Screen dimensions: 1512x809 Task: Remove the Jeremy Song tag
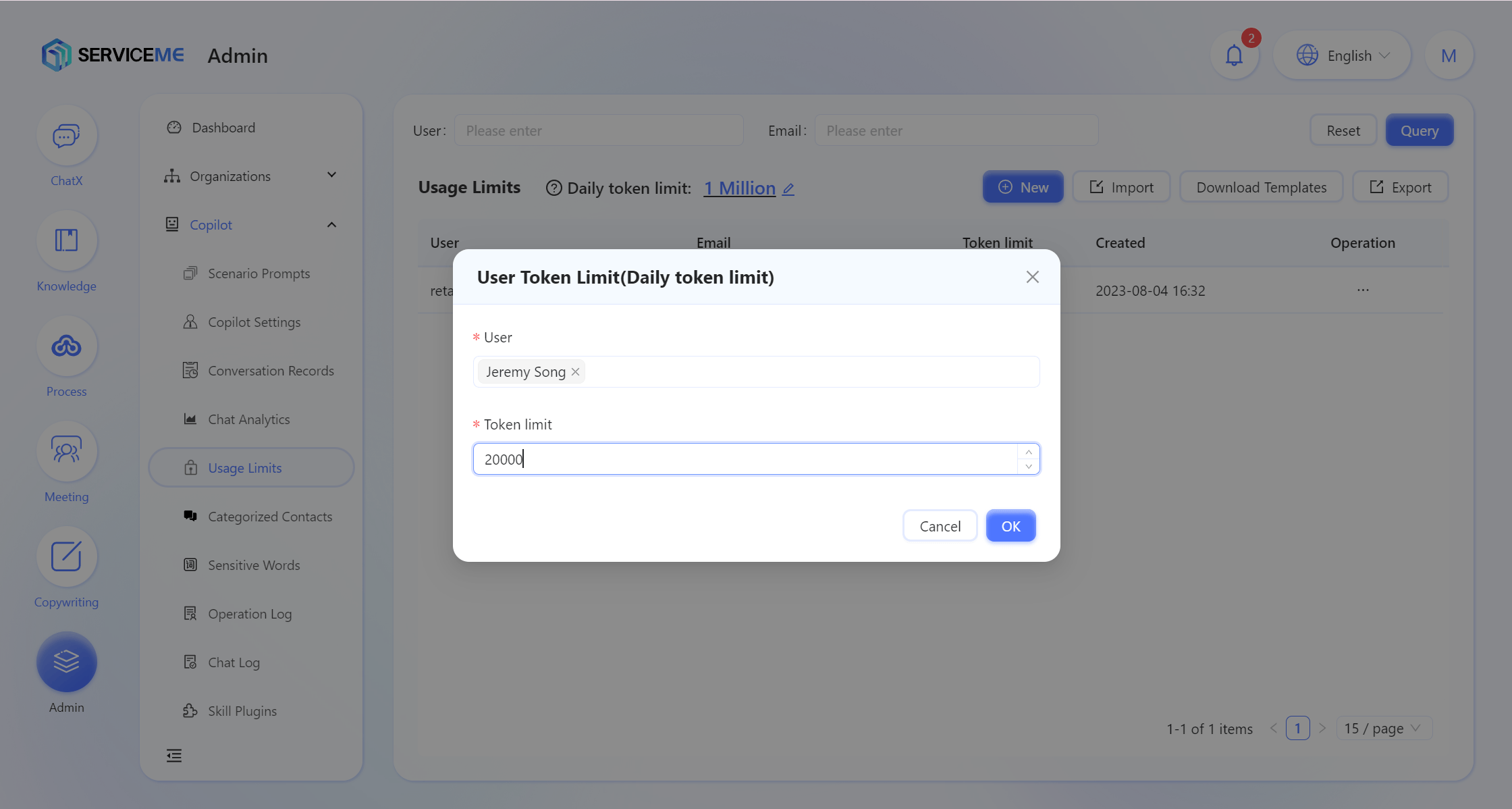coord(575,372)
